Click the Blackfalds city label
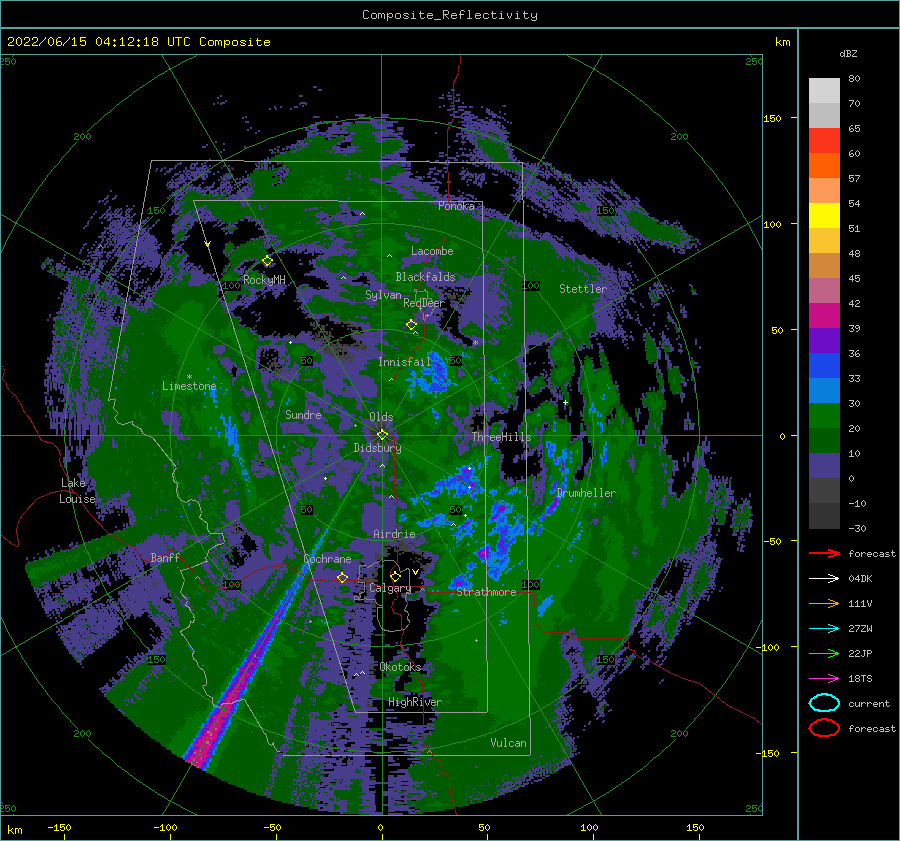Viewport: 900px width, 841px height. tap(425, 277)
